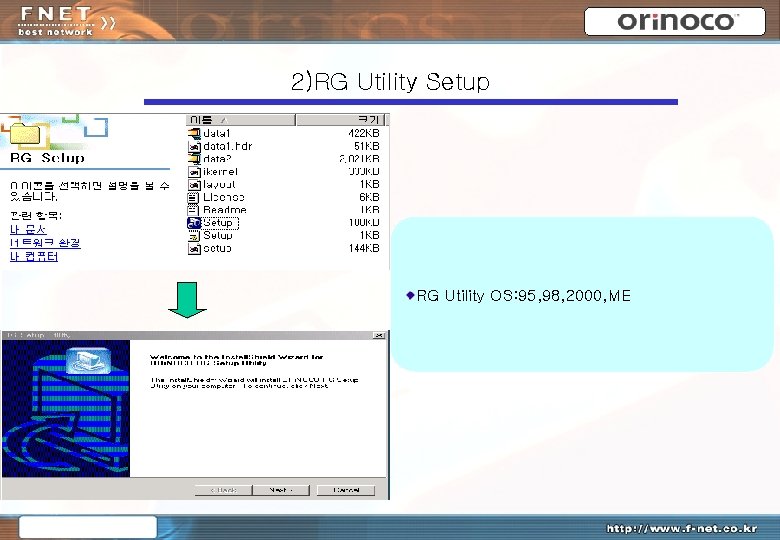Click the data1.hdr file name
Viewport: 780px width, 540px height.
(228, 146)
